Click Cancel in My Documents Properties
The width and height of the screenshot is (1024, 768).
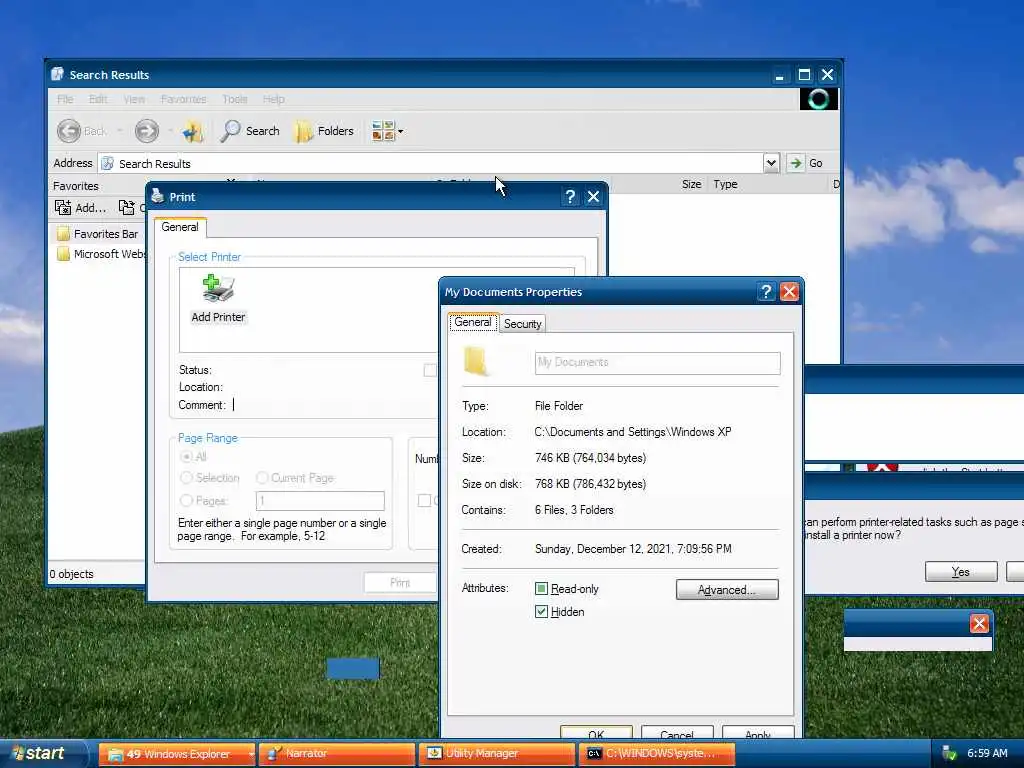point(677,734)
